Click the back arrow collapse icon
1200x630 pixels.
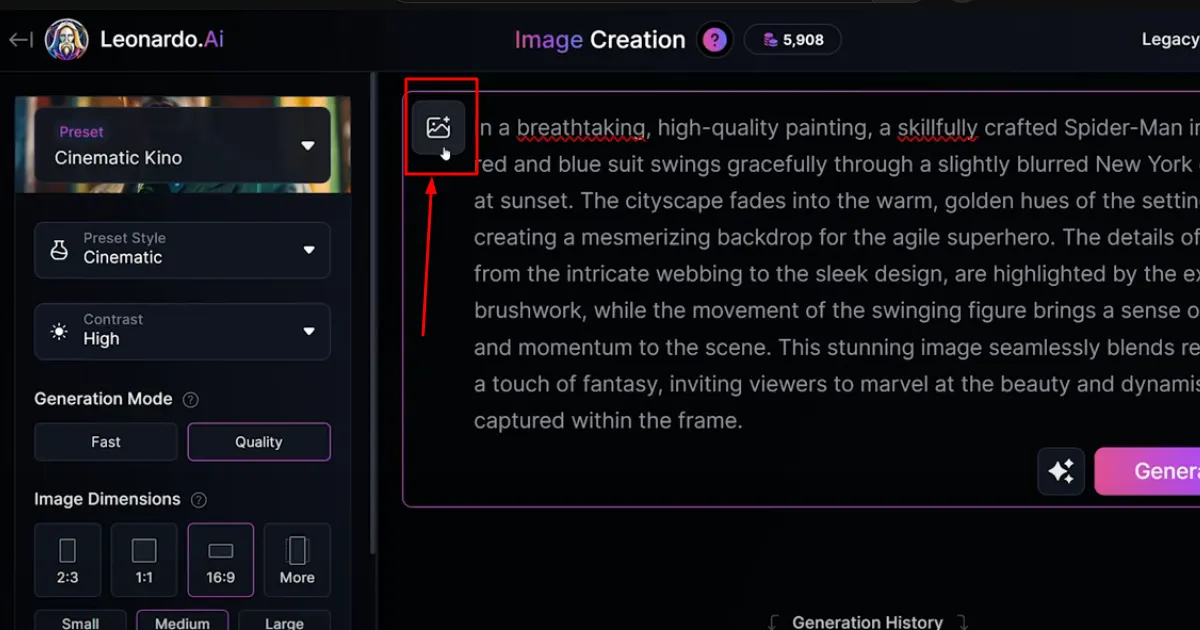click(x=20, y=40)
